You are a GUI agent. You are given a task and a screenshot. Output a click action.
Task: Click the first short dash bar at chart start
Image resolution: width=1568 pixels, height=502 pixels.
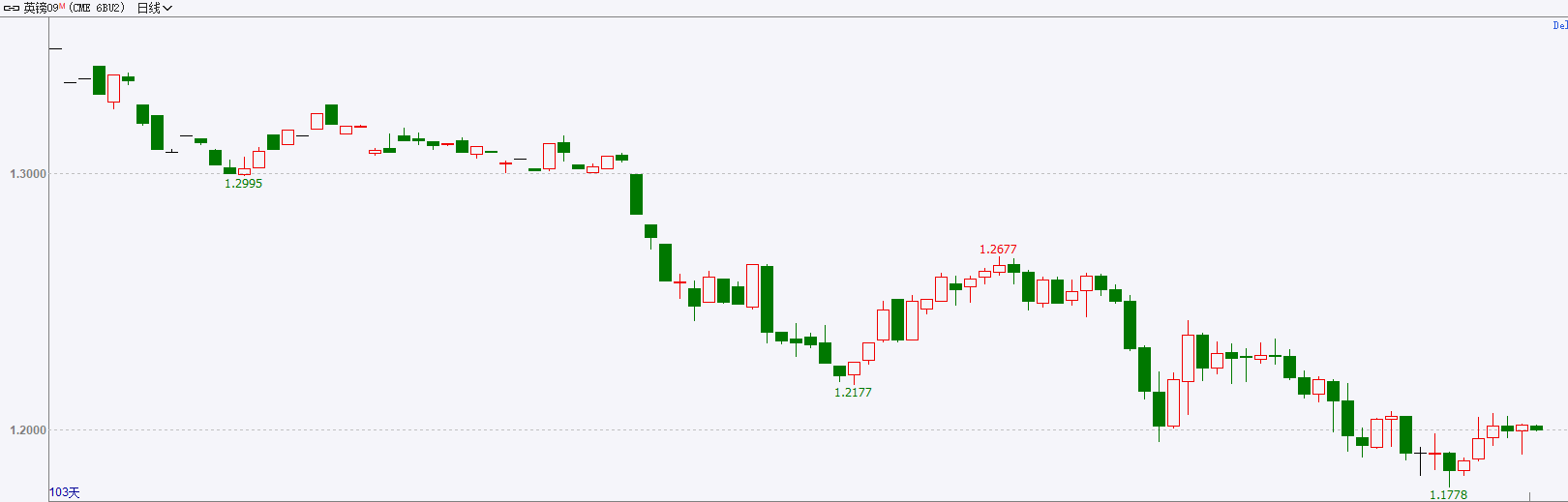(x=55, y=48)
